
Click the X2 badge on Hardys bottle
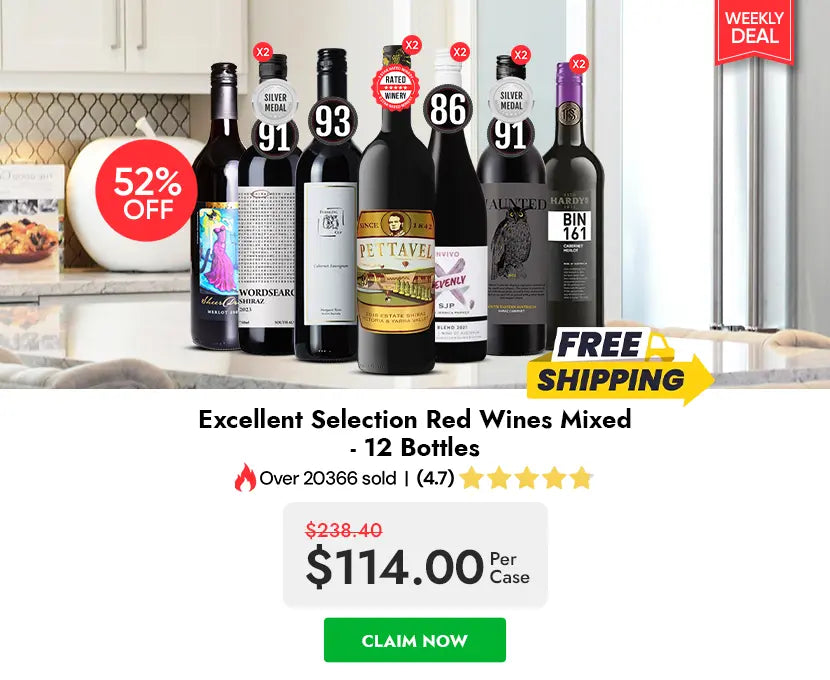[579, 64]
